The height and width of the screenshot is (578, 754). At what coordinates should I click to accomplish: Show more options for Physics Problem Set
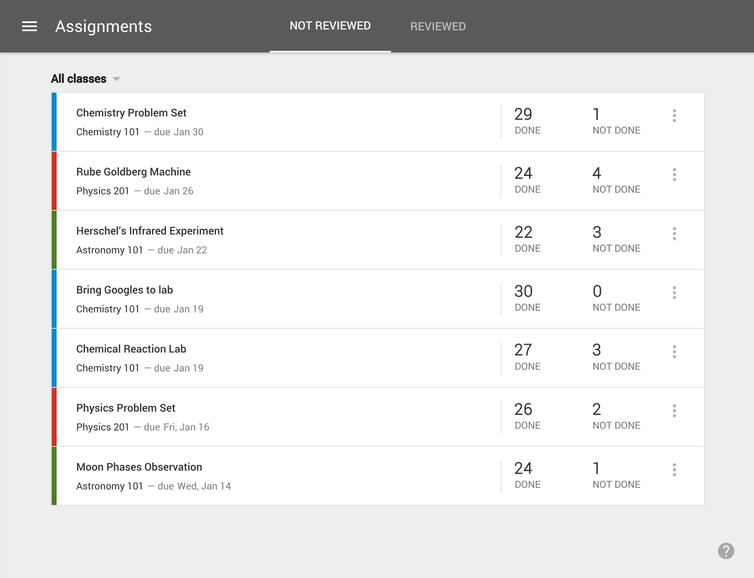coord(674,411)
